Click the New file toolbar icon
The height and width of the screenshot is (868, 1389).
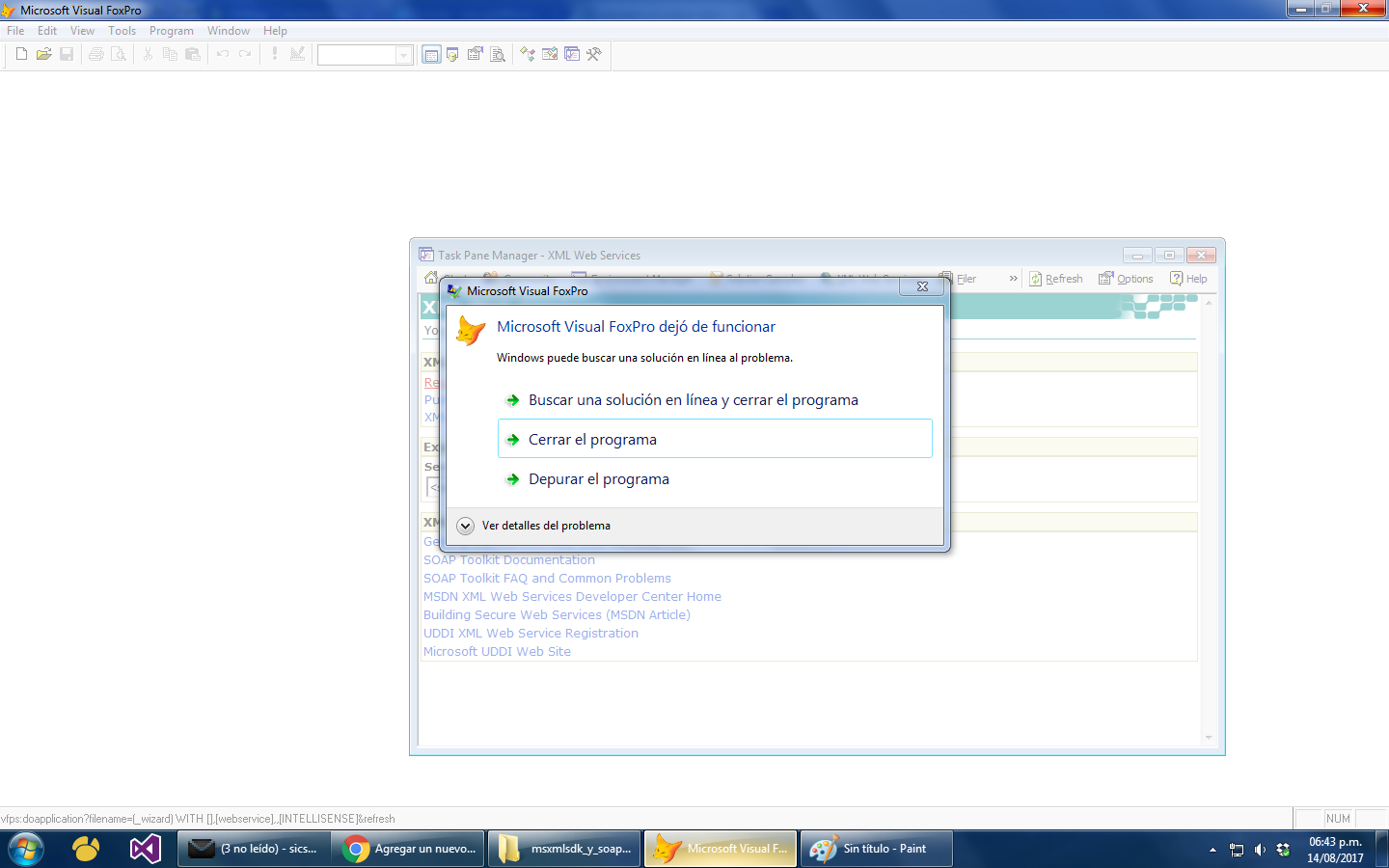(x=21, y=54)
